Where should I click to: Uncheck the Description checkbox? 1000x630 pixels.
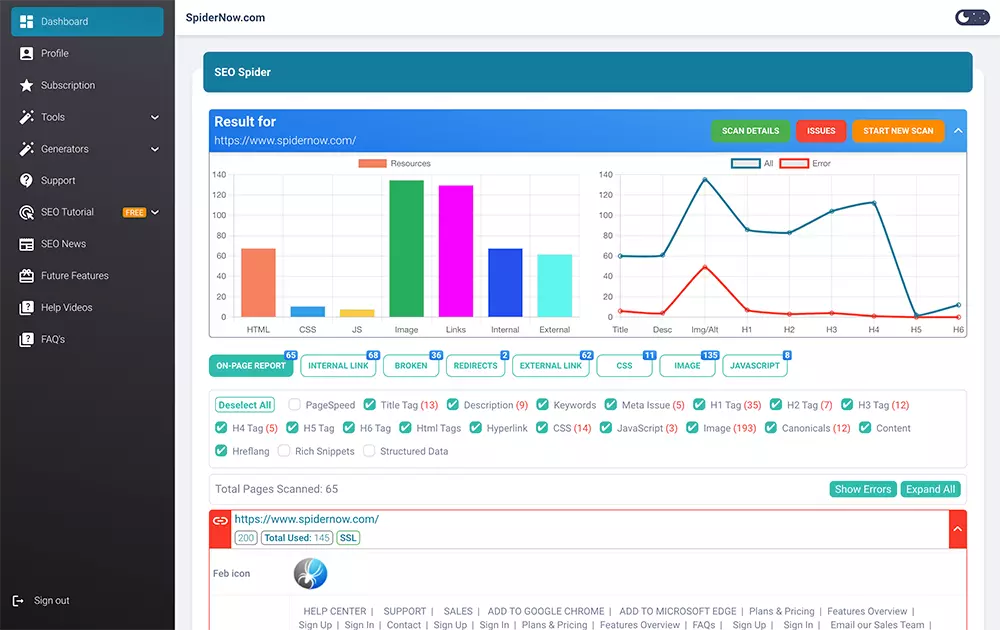453,404
